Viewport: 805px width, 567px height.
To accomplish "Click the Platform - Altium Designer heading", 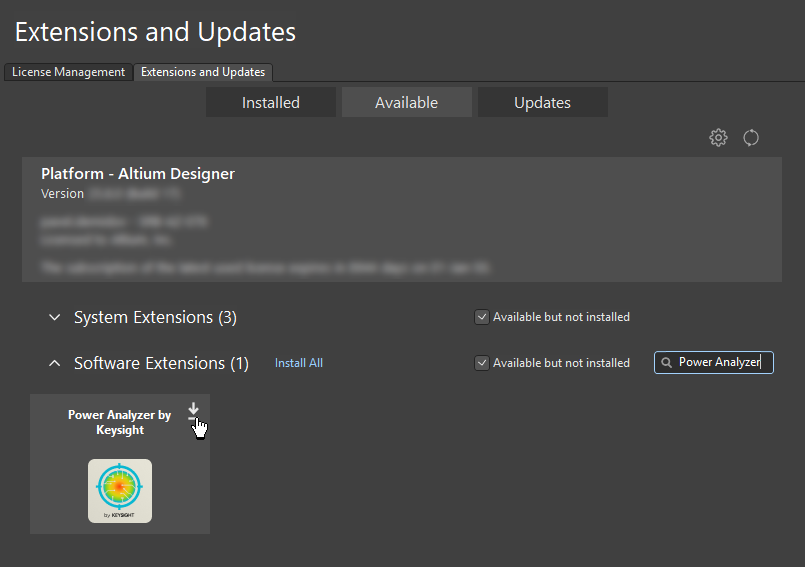I will coord(138,174).
